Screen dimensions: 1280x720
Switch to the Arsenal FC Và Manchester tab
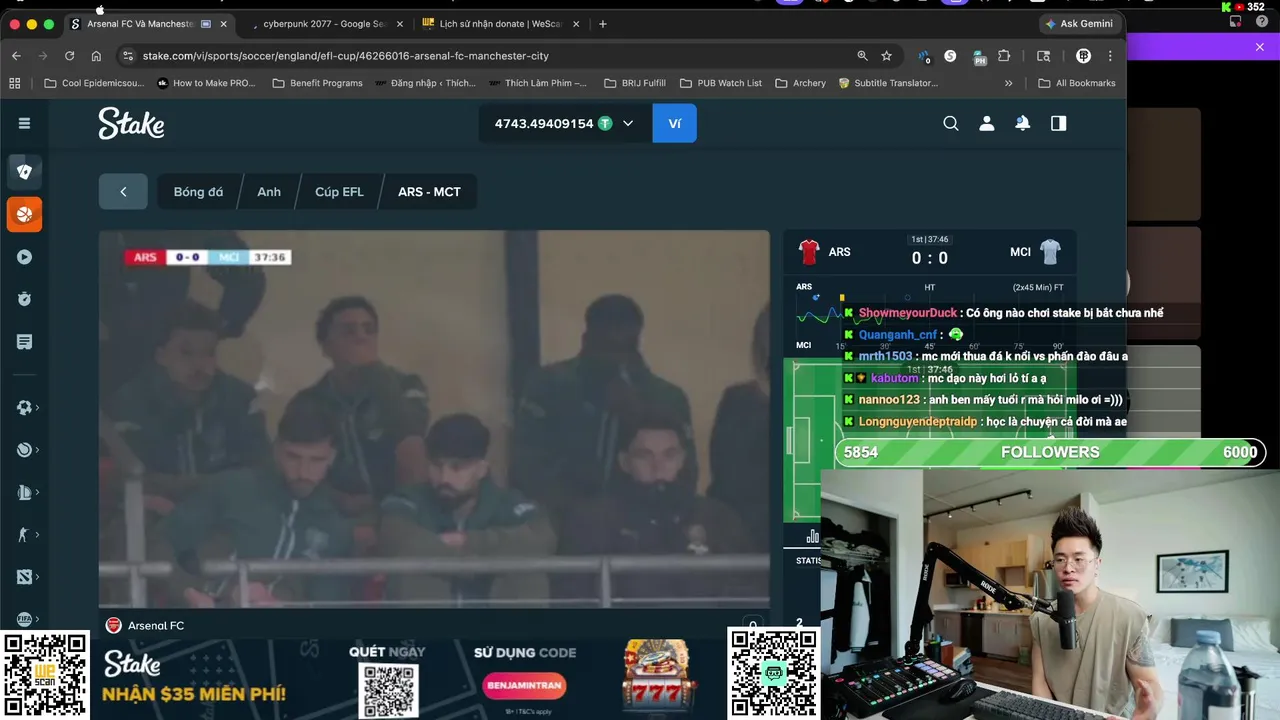click(x=150, y=23)
